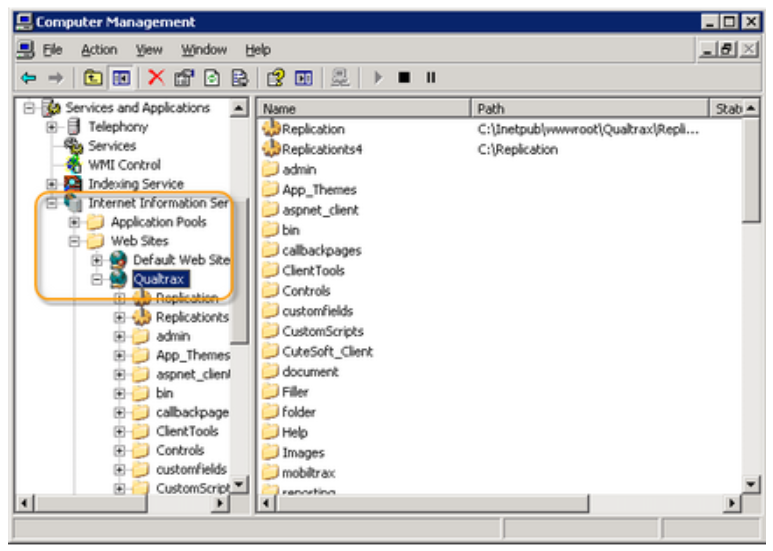This screenshot has height=551, width=773.
Task: Click the red X delete icon
Action: [156, 77]
